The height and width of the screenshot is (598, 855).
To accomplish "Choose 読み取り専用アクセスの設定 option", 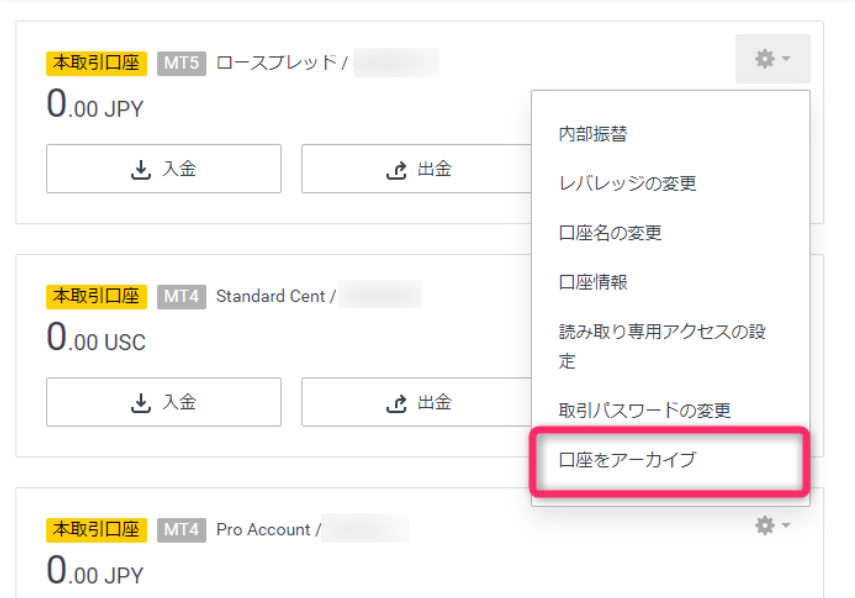I will pyautogui.click(x=662, y=346).
